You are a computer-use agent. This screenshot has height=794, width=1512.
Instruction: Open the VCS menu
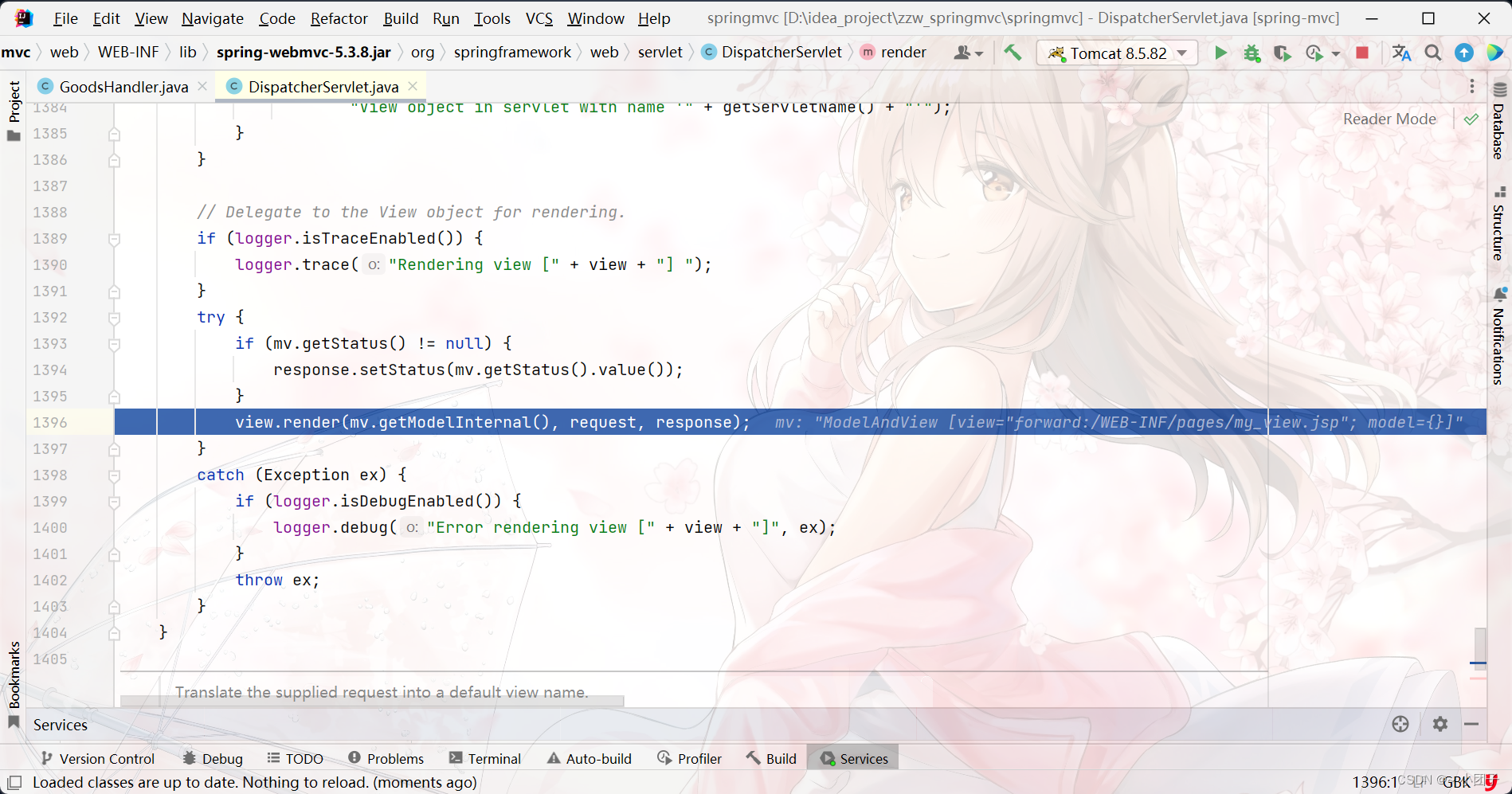539,18
